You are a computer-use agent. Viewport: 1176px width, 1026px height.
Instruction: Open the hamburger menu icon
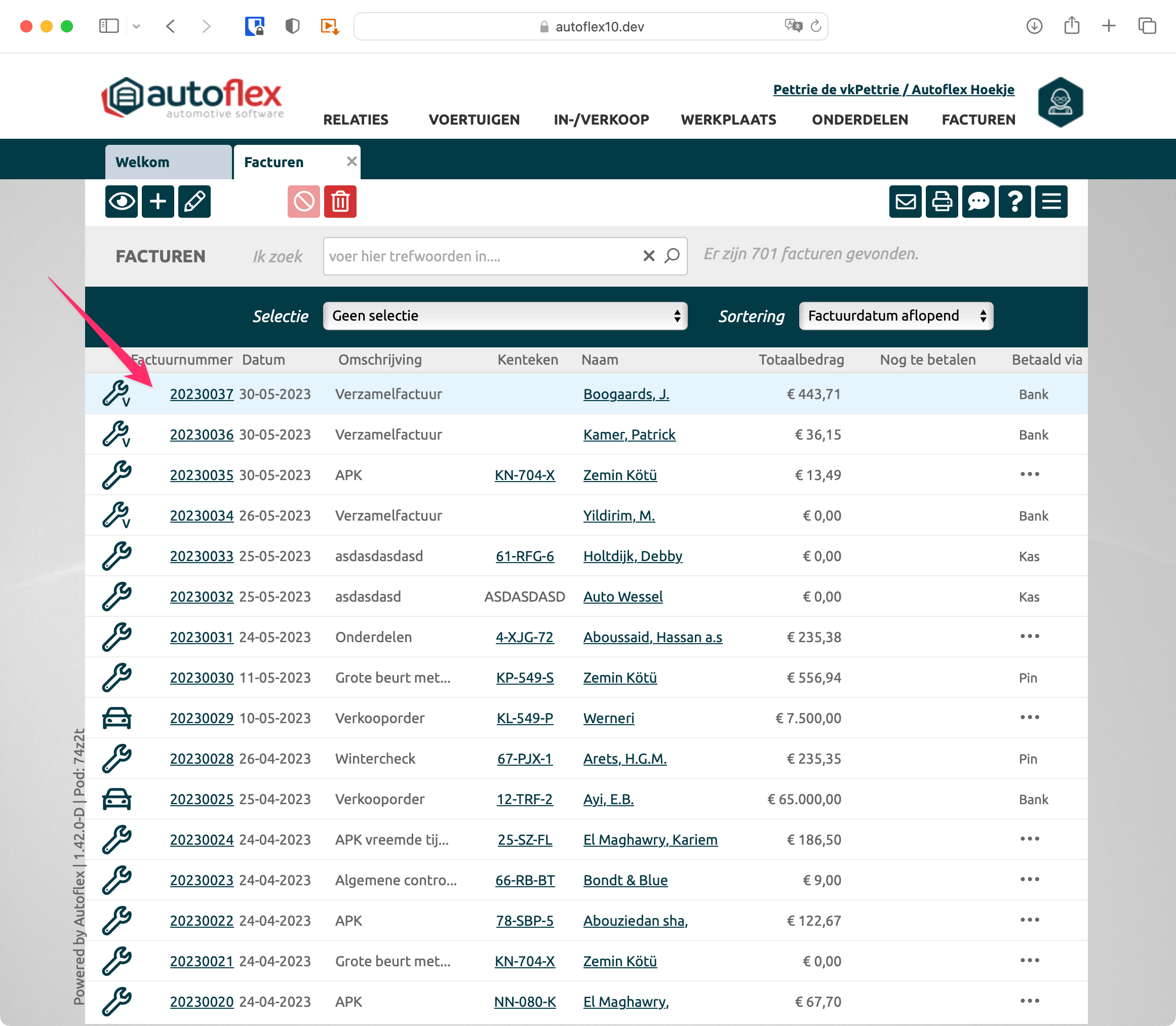[1051, 202]
